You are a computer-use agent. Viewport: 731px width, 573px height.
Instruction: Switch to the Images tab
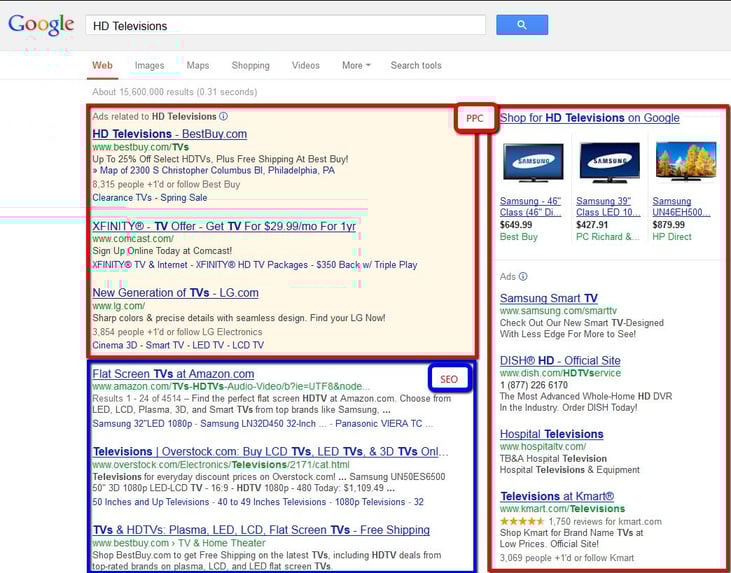coord(149,65)
